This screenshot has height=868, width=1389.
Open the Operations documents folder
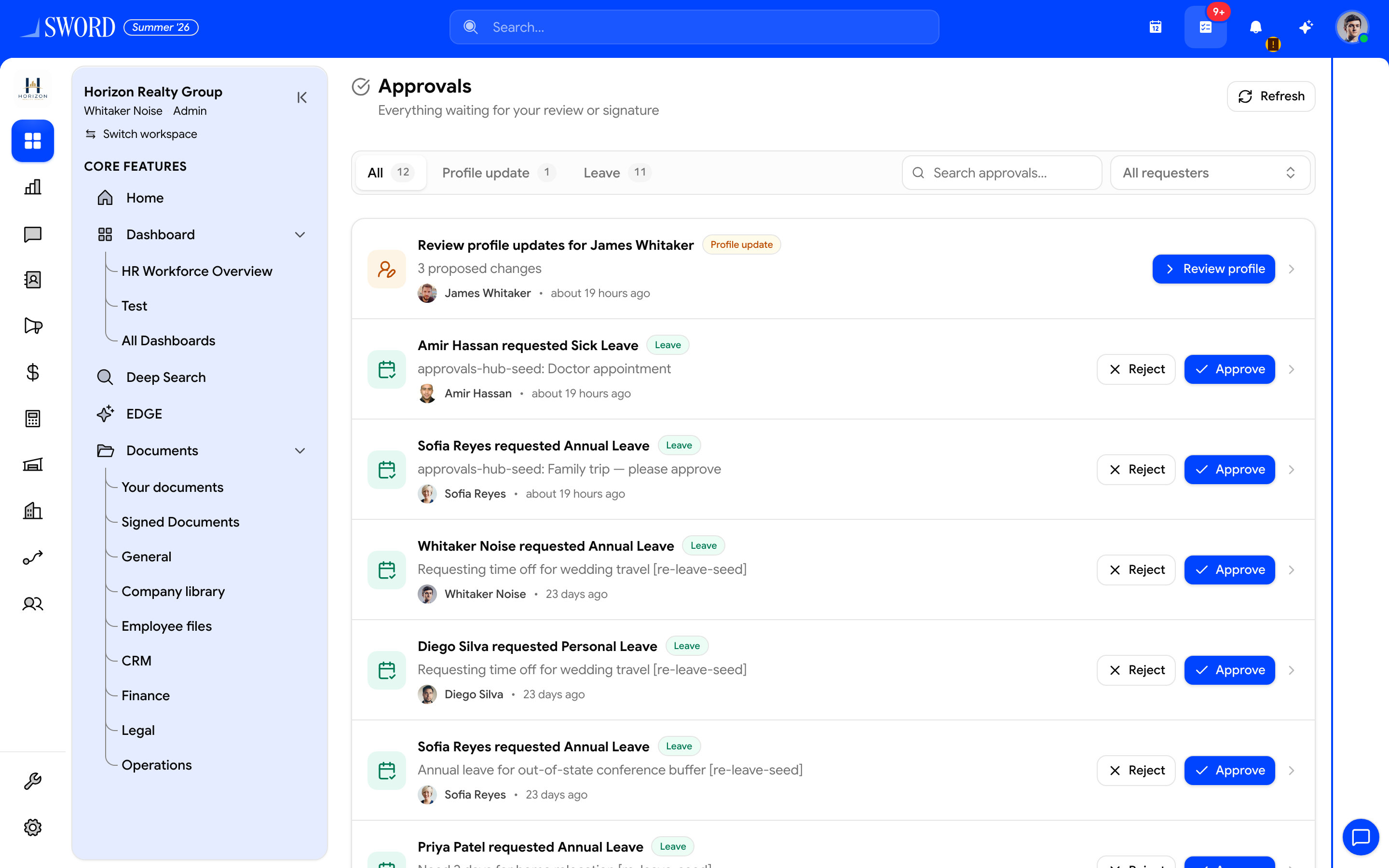tap(157, 765)
